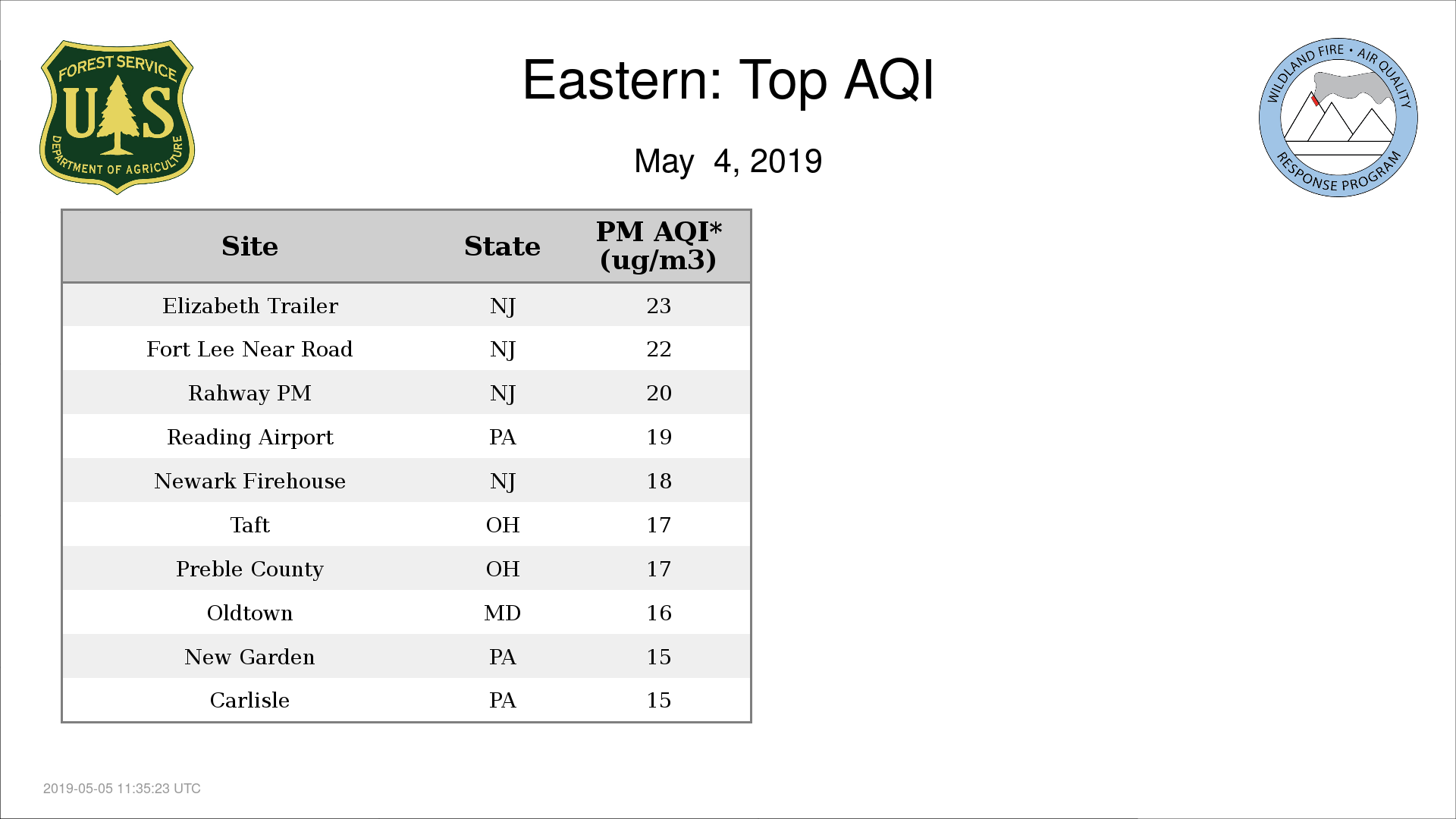Image resolution: width=1456 pixels, height=819 pixels.
Task: Click the US Forest Service shield logo
Action: pos(118,118)
